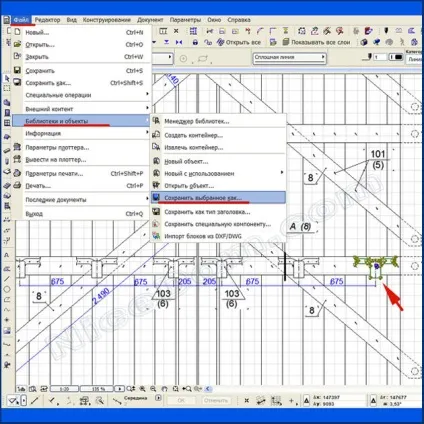The width and height of the screenshot is (424, 424).
Task: Expand the scale 1:20 selector
Action: tap(64, 389)
